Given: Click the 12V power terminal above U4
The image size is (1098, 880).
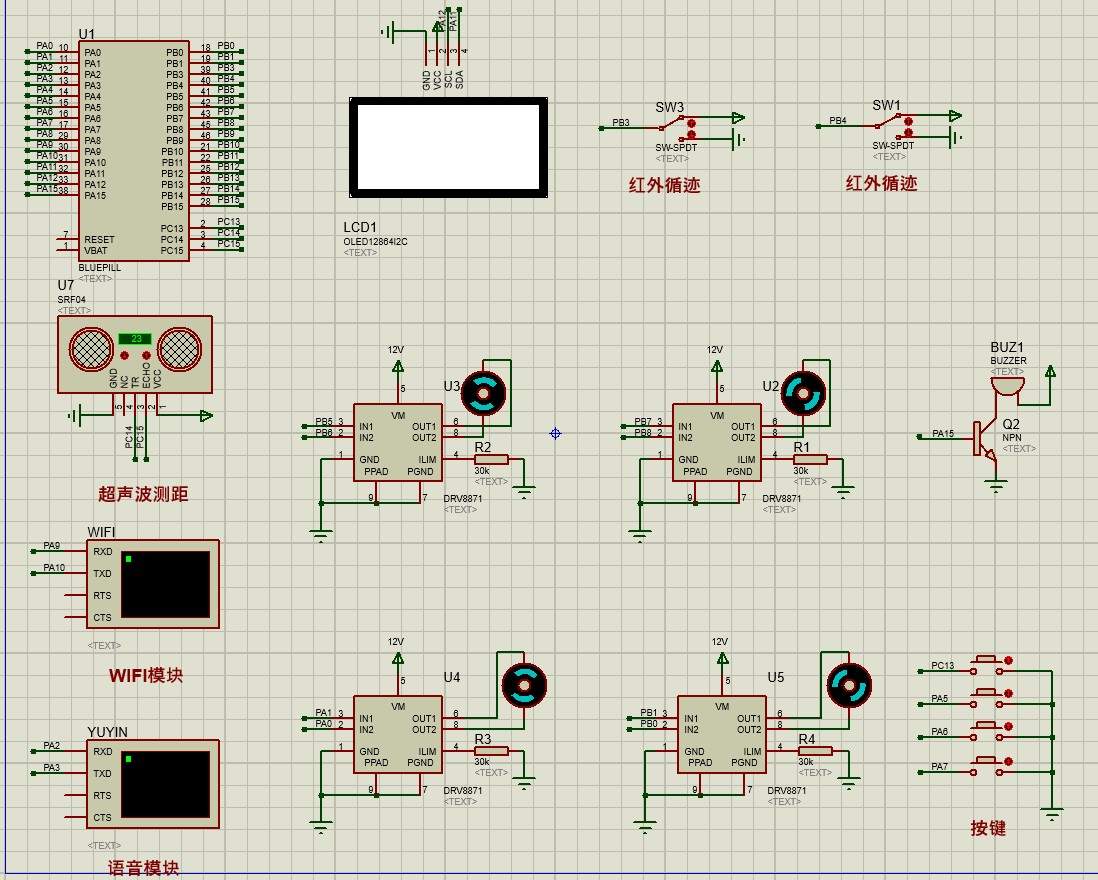Looking at the screenshot, I should [398, 659].
